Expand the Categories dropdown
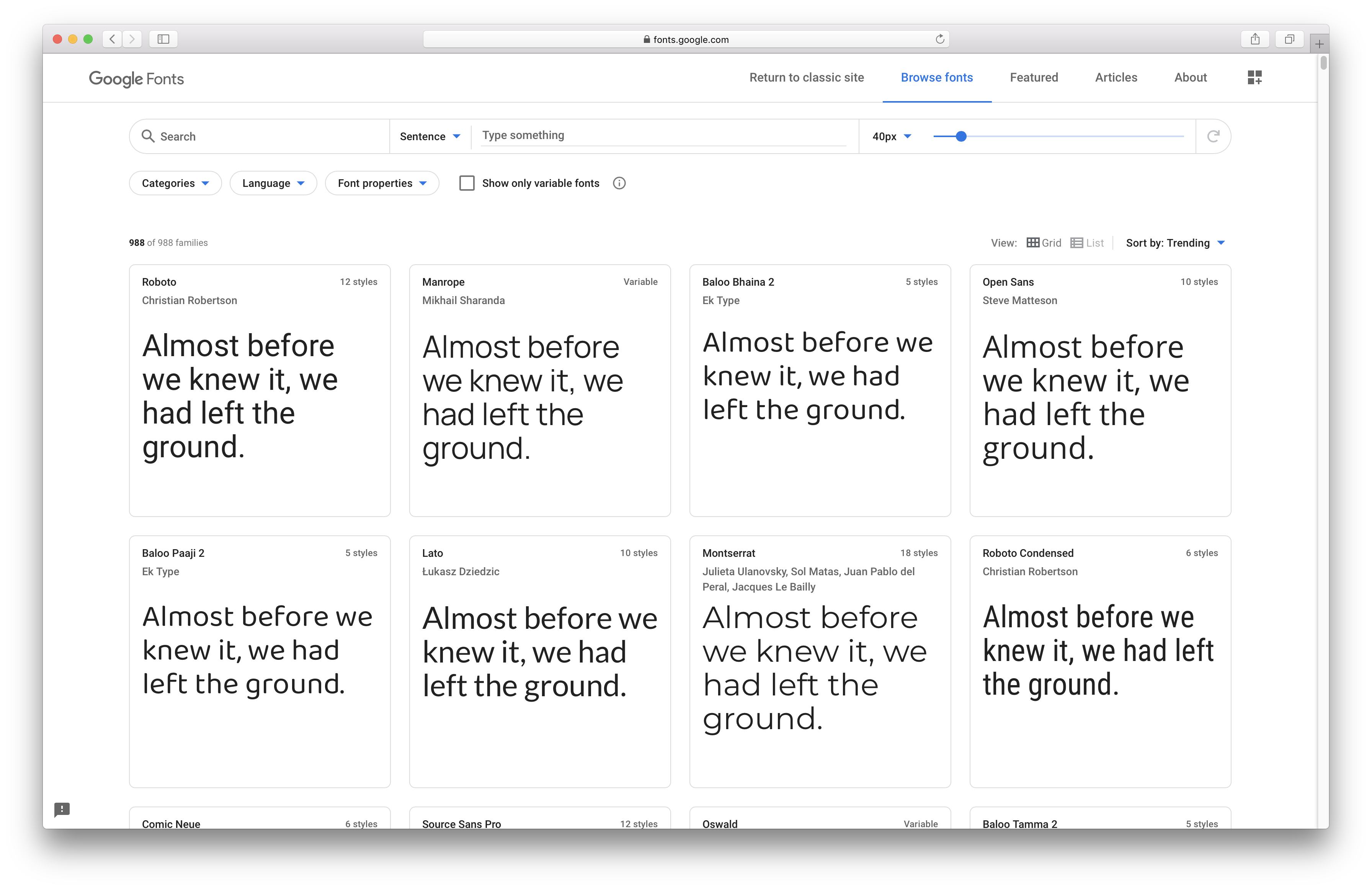 pyautogui.click(x=175, y=183)
